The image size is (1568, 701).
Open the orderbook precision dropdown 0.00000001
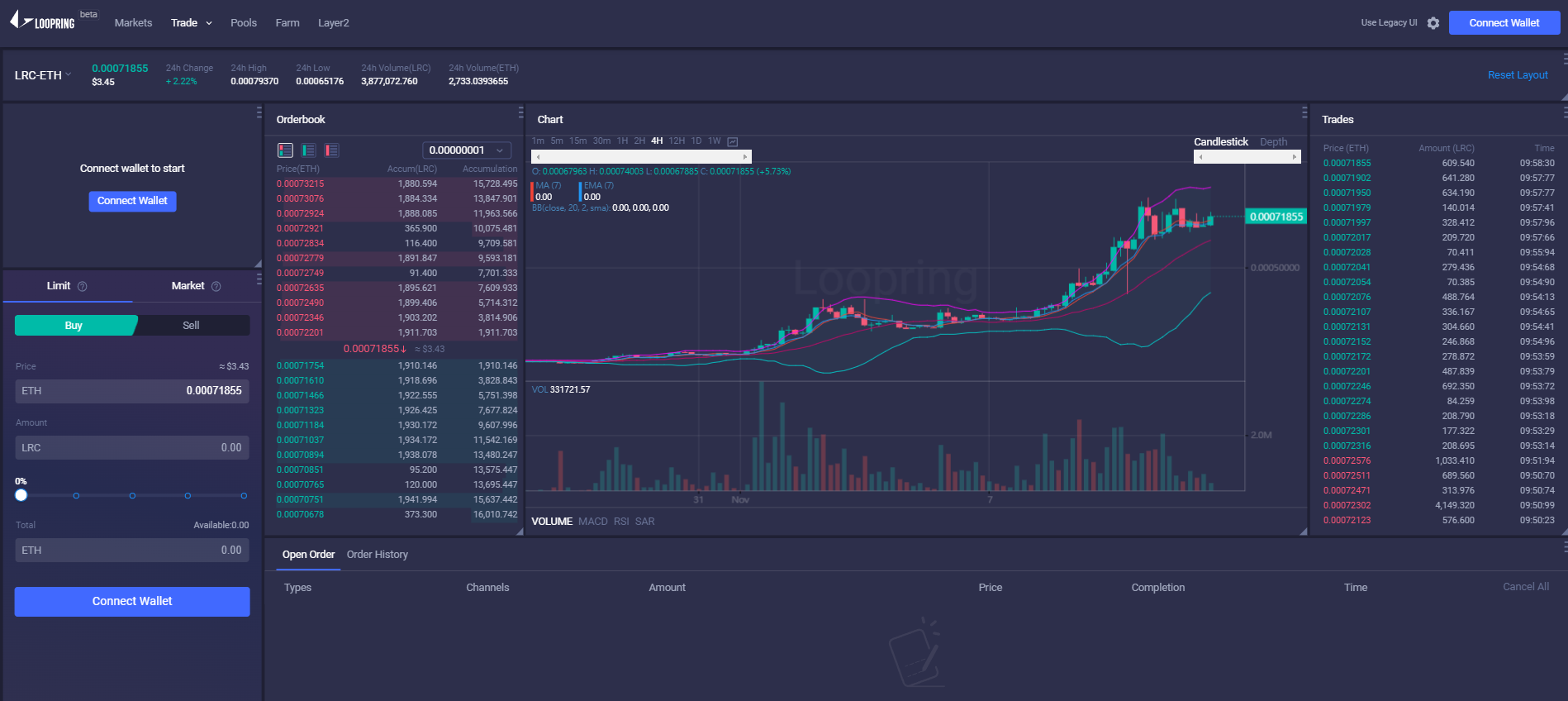click(x=467, y=150)
